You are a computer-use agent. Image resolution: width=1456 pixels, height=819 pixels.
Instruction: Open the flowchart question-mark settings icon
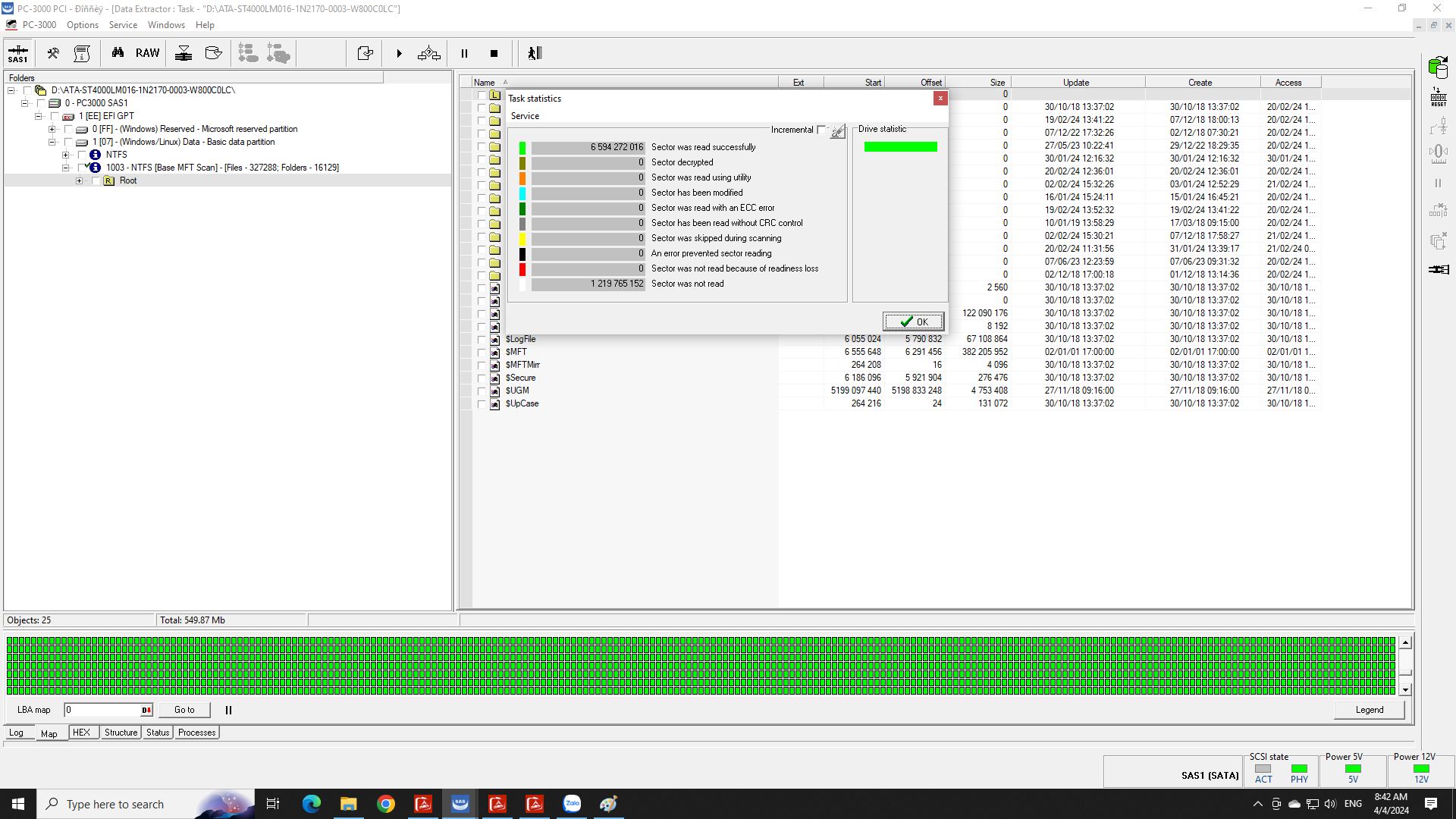tap(429, 53)
